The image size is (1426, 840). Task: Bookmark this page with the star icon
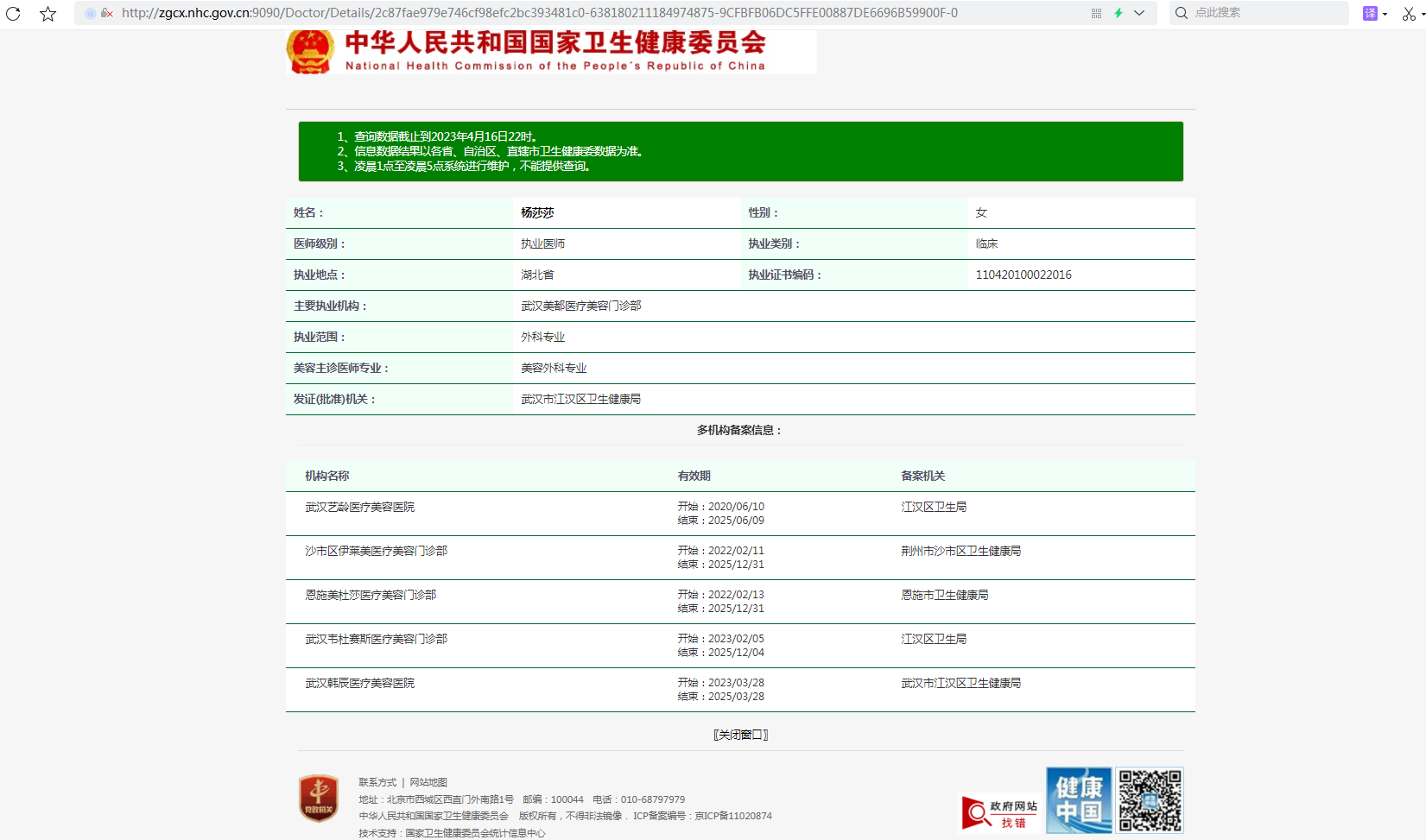[48, 13]
